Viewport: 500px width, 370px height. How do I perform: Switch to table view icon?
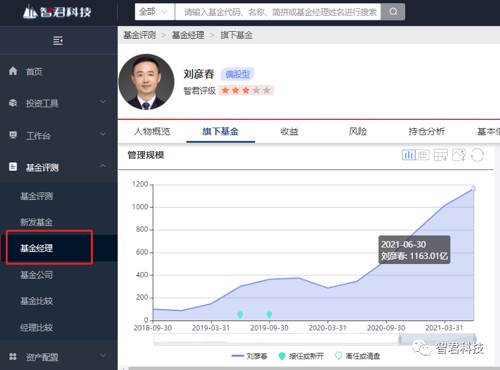(423, 155)
